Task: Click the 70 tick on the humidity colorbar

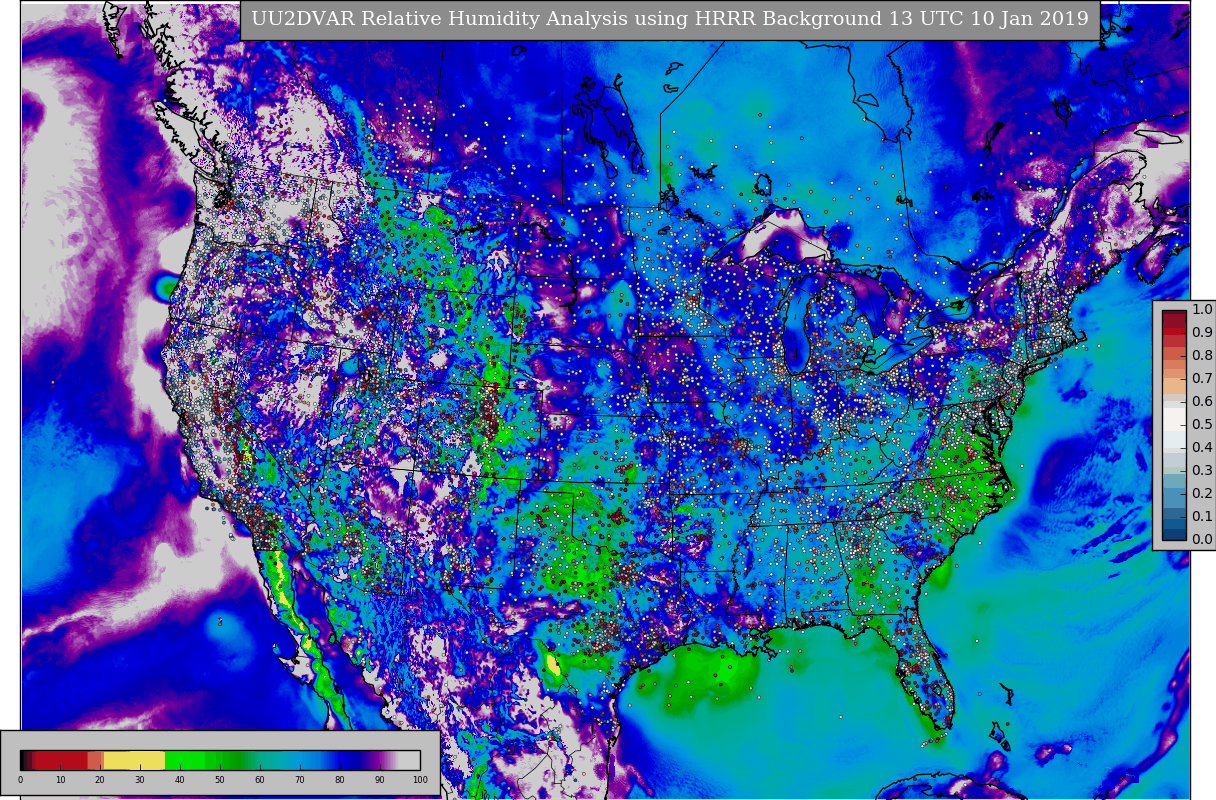Action: pos(300,780)
